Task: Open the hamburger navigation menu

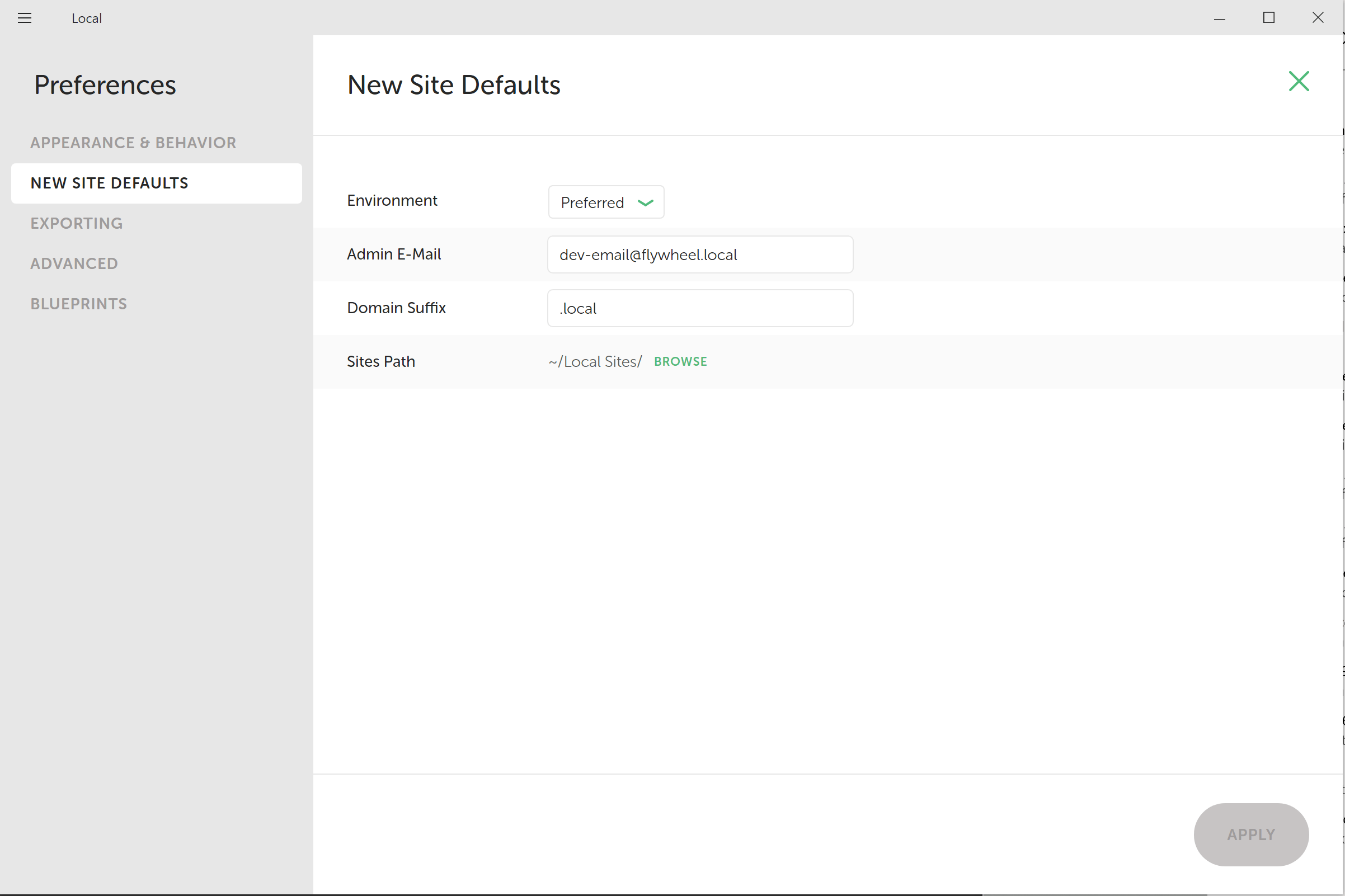Action: (25, 18)
